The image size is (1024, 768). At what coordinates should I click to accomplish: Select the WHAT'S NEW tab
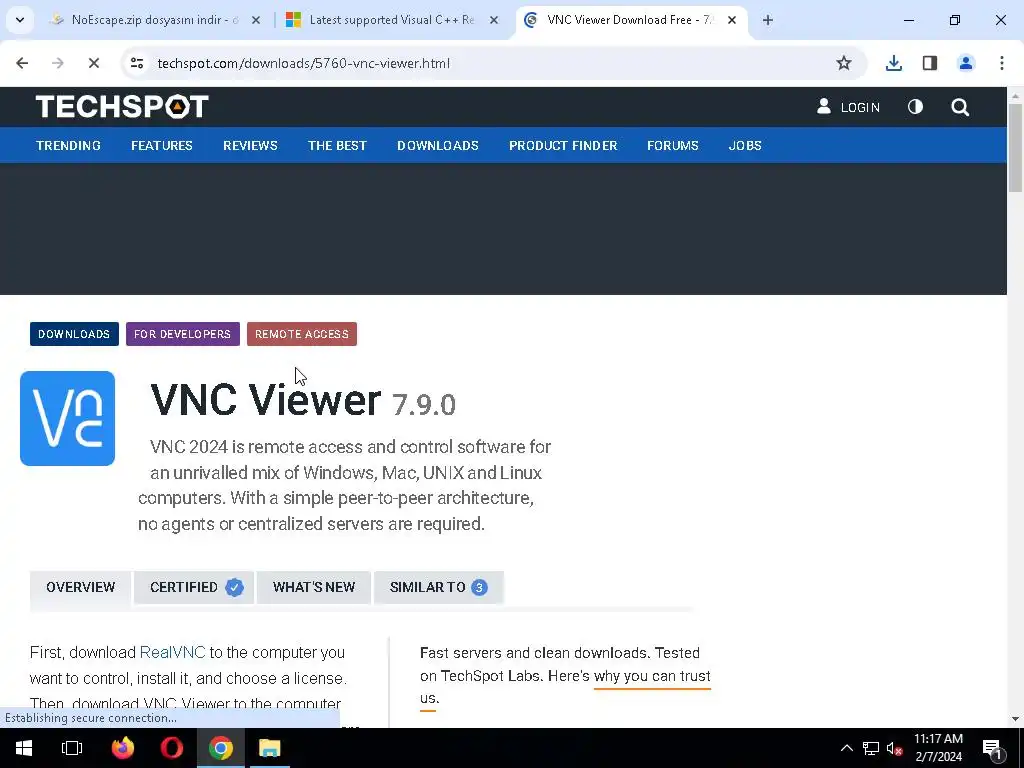coord(314,587)
